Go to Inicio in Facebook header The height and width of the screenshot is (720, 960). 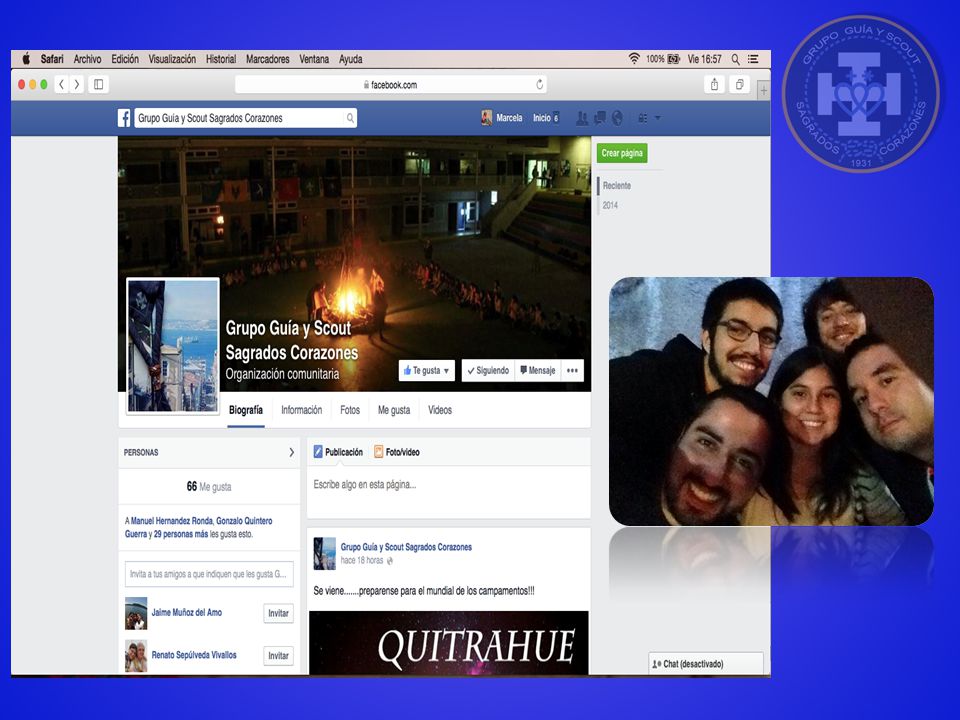[x=542, y=118]
